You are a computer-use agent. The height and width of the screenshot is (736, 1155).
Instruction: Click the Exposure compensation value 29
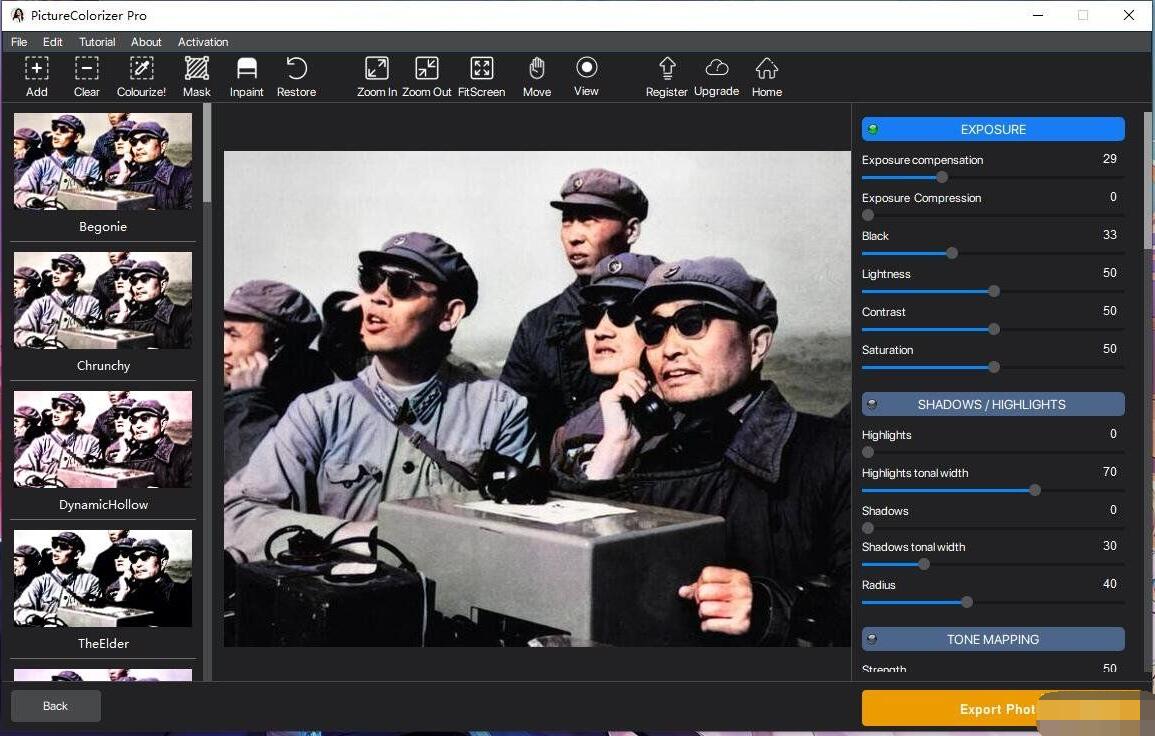[1110, 159]
